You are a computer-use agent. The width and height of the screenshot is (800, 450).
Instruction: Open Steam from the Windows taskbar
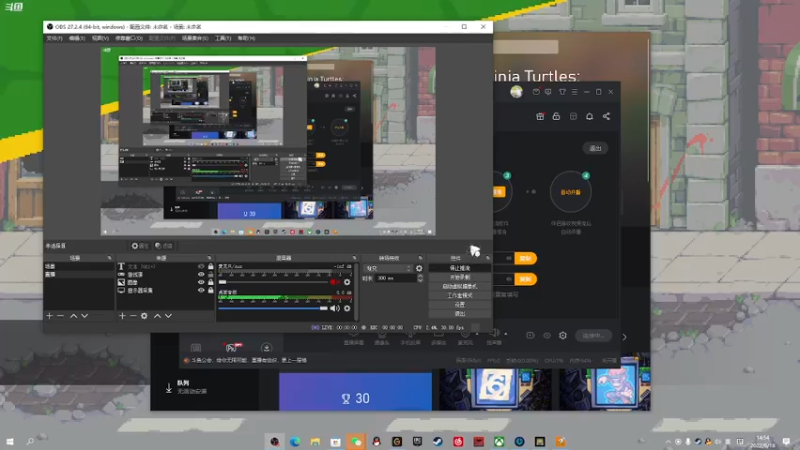click(x=438, y=442)
